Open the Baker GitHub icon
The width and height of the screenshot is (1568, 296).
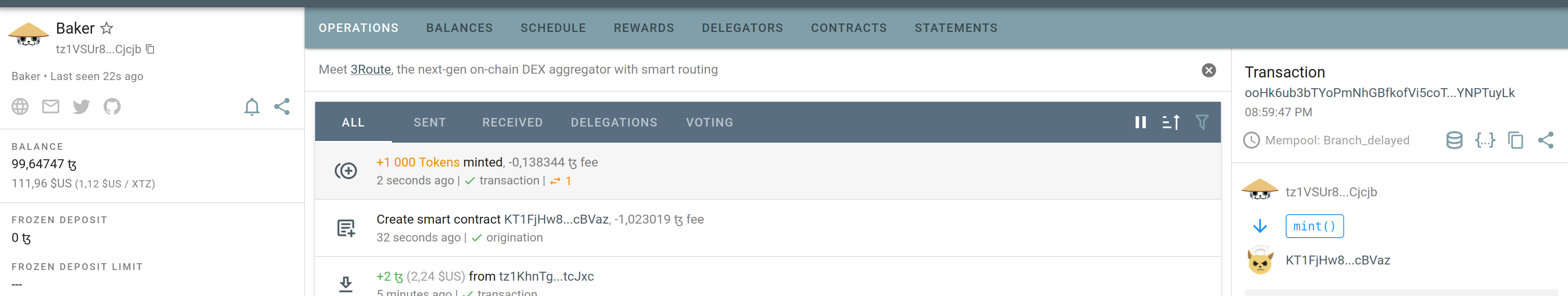112,107
